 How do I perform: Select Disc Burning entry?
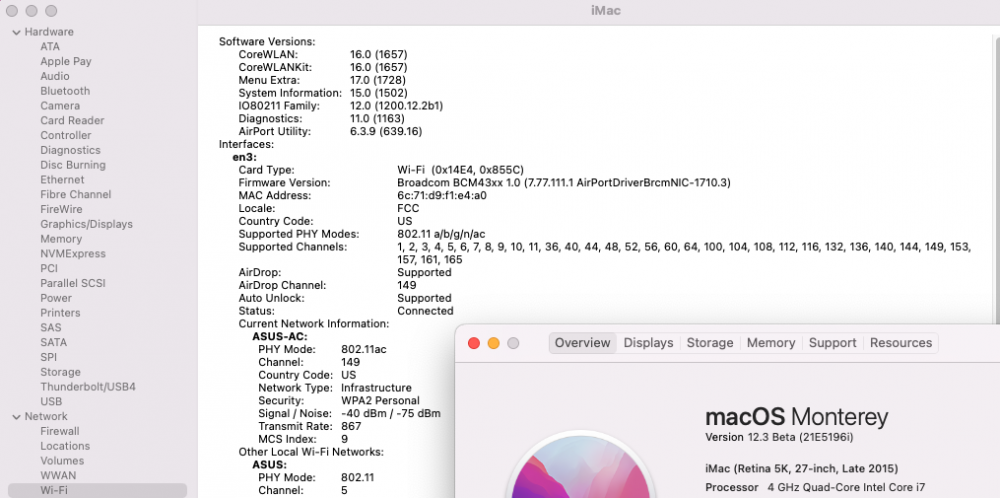(73, 165)
